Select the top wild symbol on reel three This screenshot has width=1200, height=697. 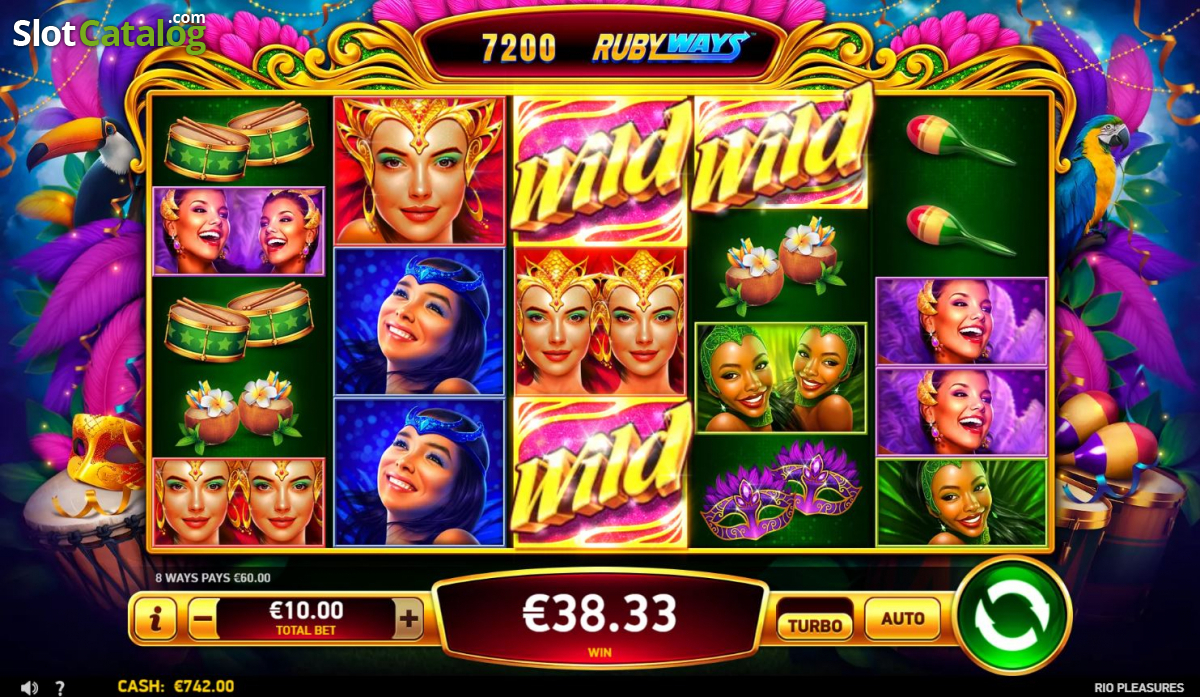click(600, 170)
